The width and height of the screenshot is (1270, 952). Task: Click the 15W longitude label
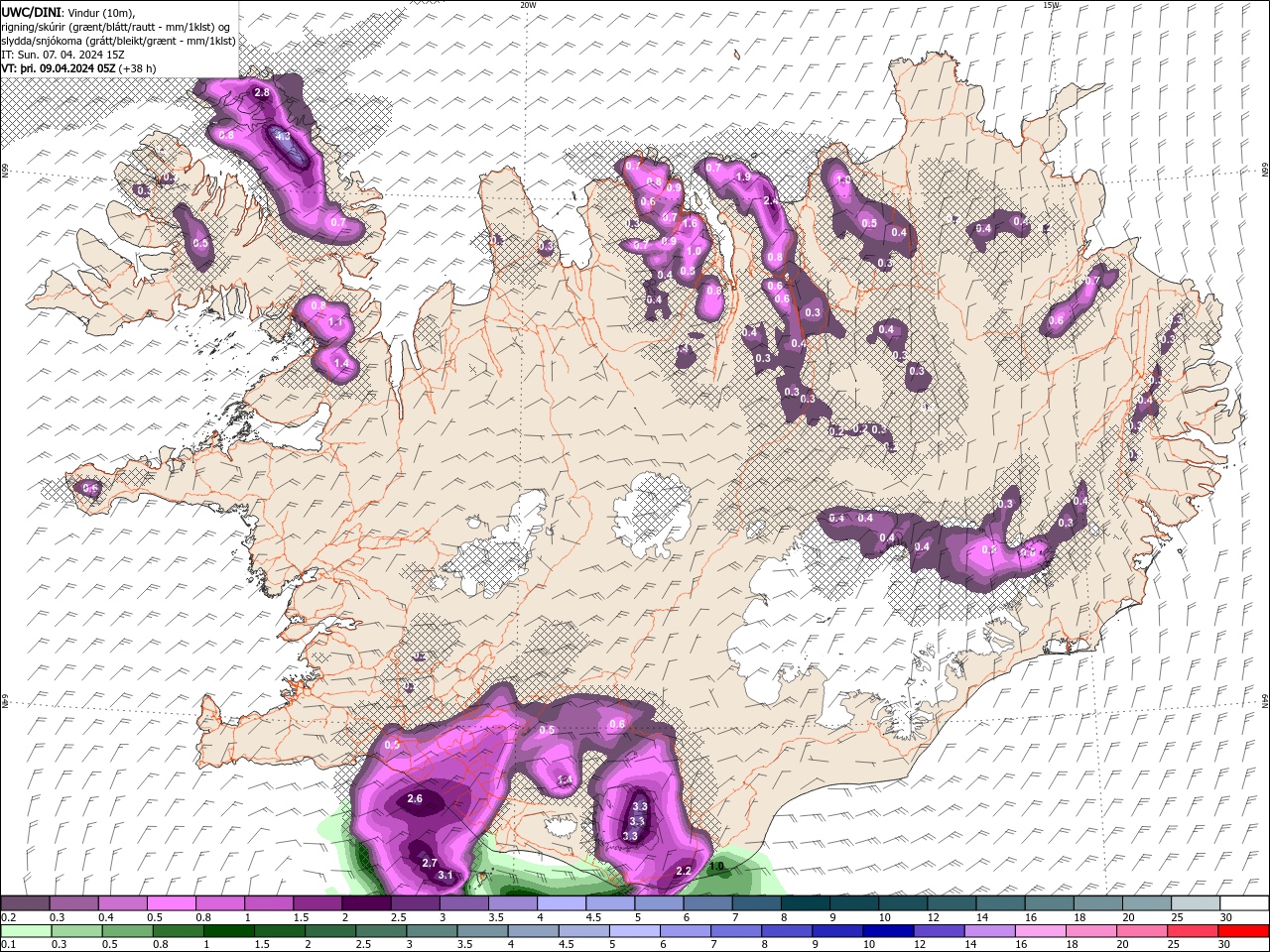point(1051,5)
